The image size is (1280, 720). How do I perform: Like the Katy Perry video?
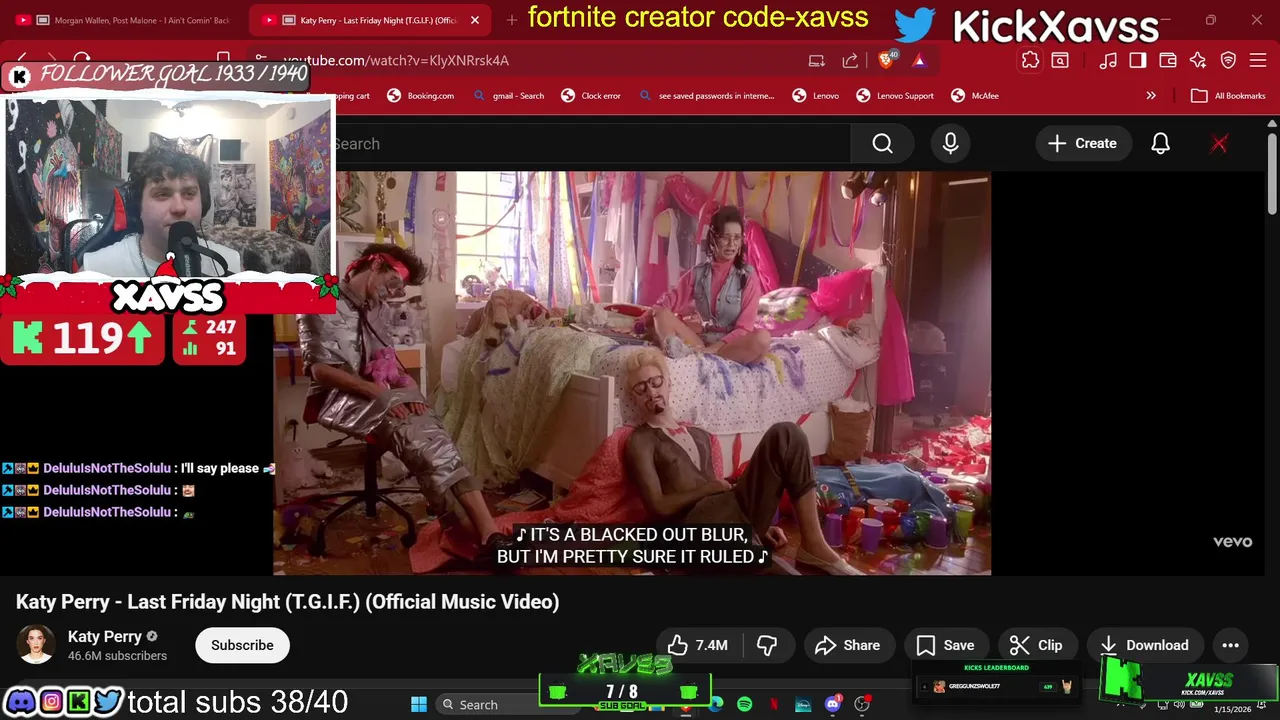point(698,645)
